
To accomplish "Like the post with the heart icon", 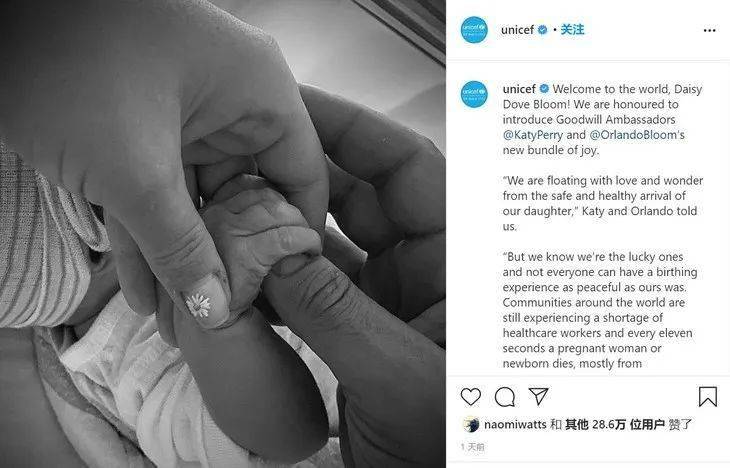I will 471,397.
